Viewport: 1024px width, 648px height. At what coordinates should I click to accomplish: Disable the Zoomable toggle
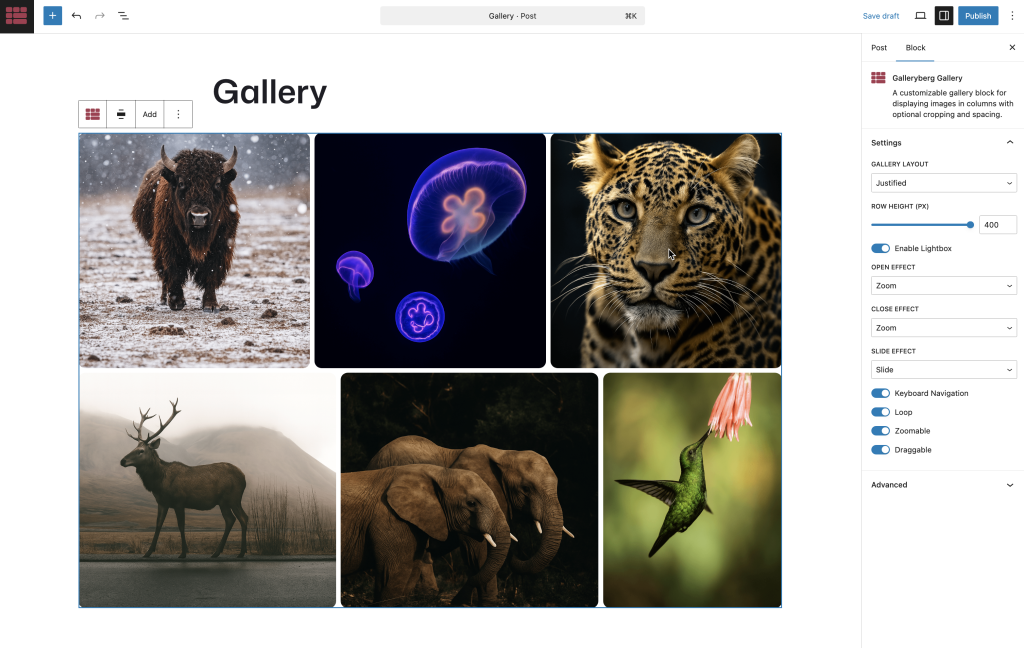(880, 431)
